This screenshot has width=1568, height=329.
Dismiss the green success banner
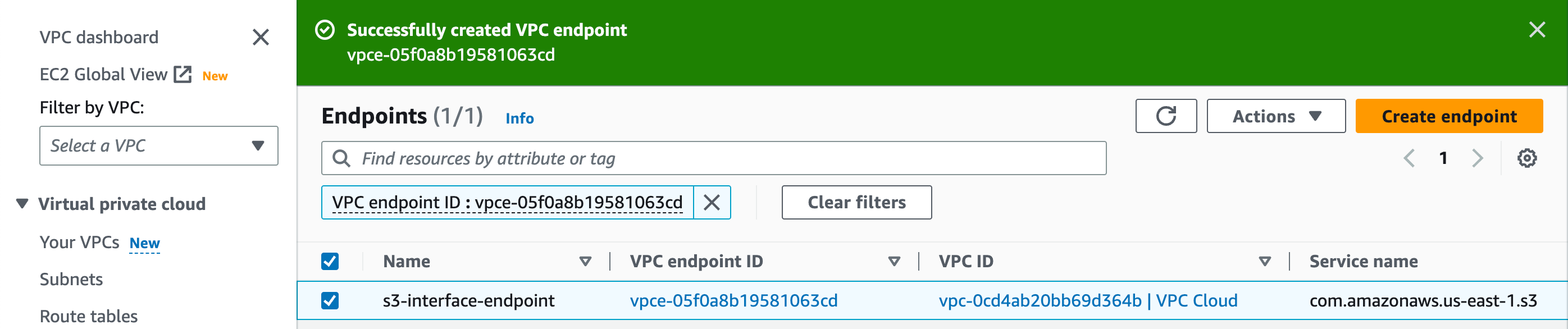1537,30
